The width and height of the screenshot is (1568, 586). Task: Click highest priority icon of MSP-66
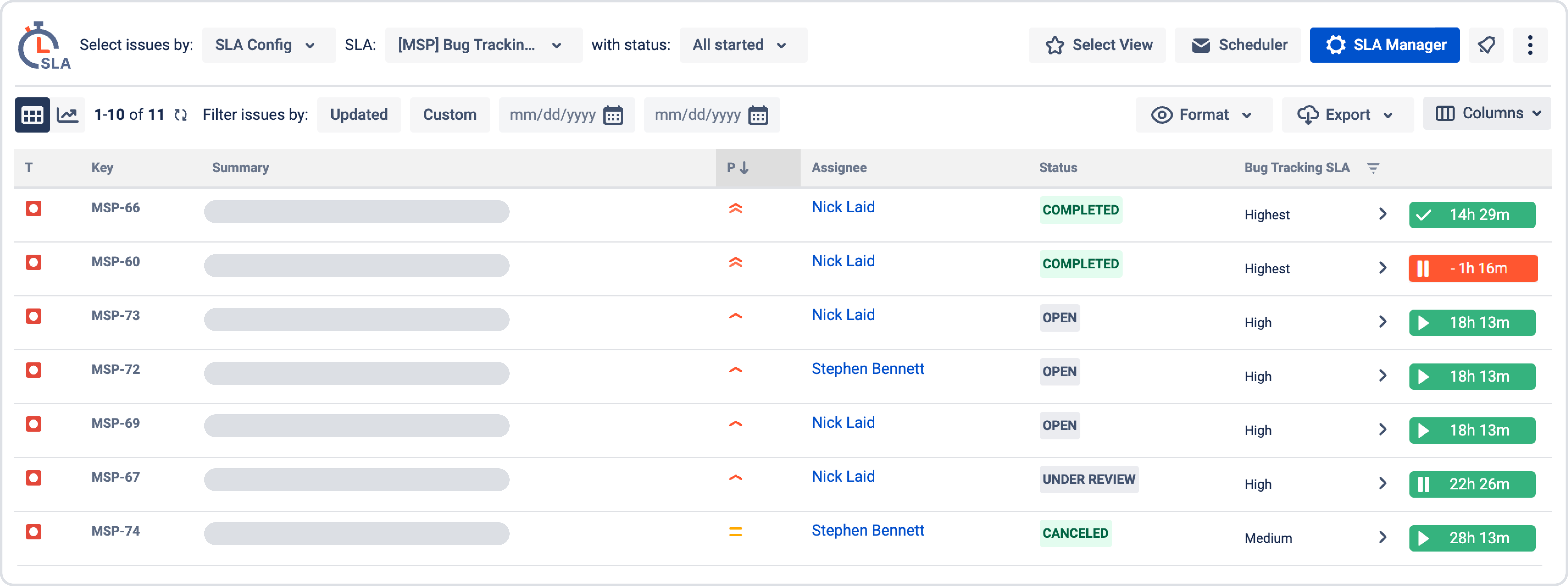click(x=735, y=208)
